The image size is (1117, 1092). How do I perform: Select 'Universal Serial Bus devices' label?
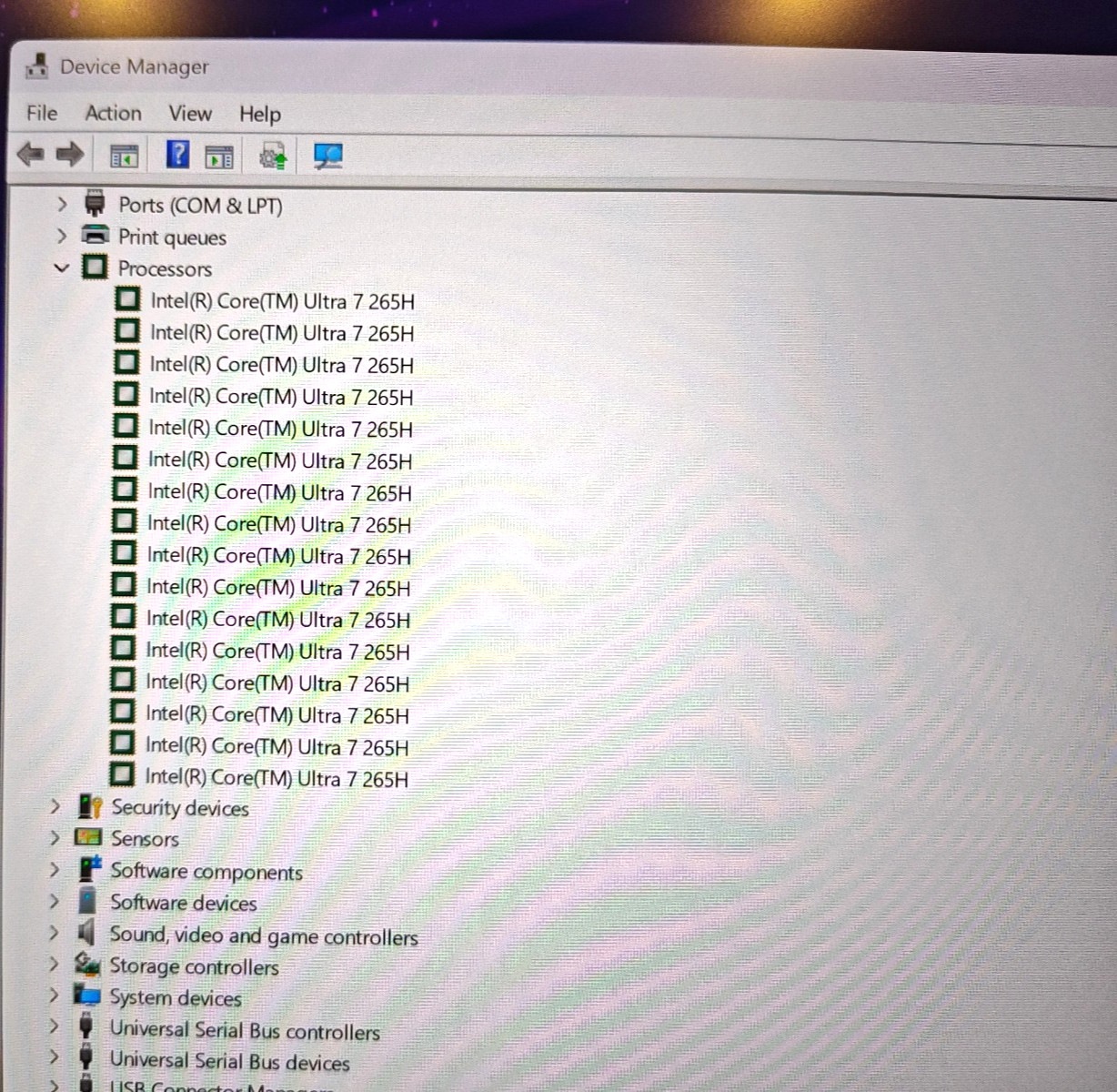coord(229,1061)
